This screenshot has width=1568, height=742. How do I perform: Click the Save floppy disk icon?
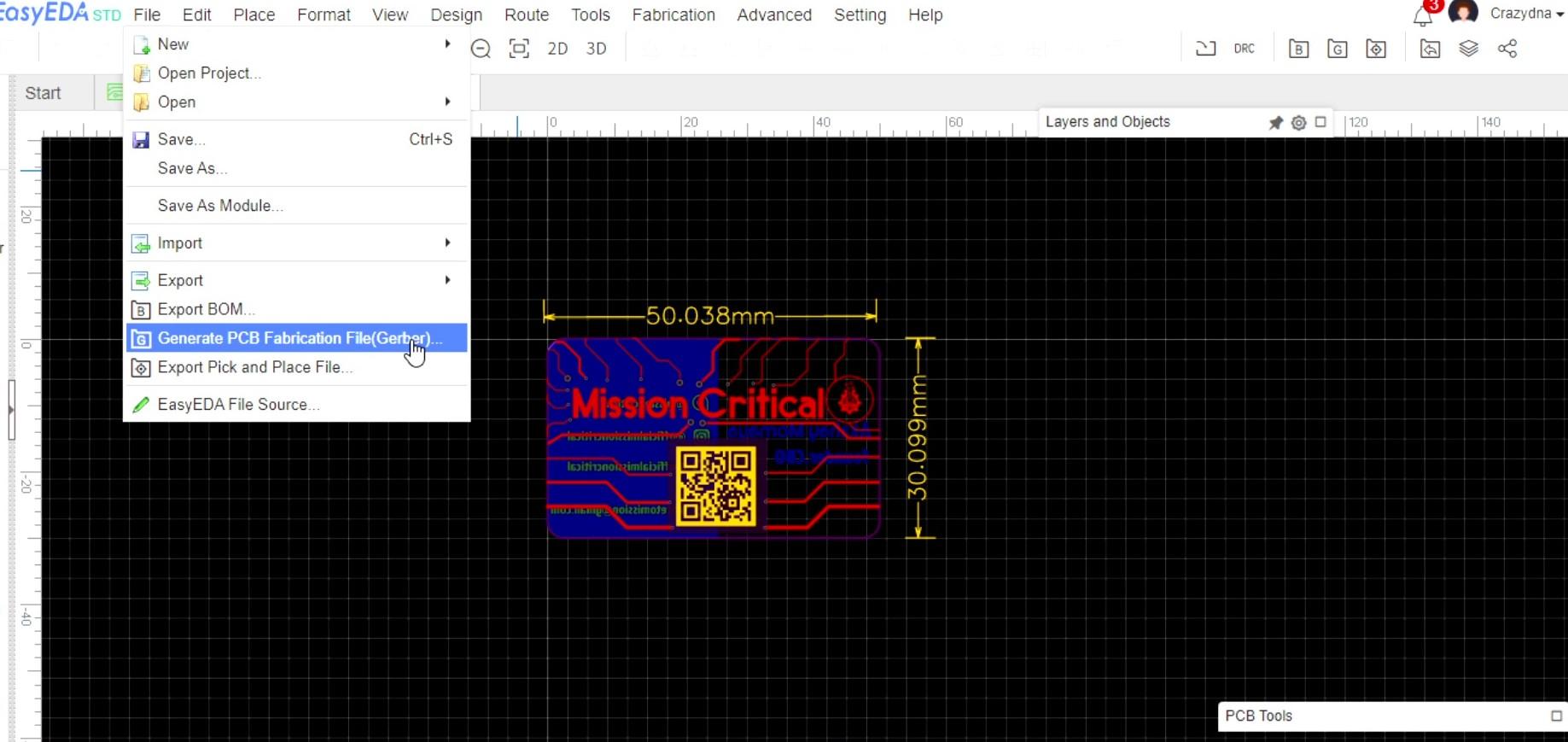(141, 140)
